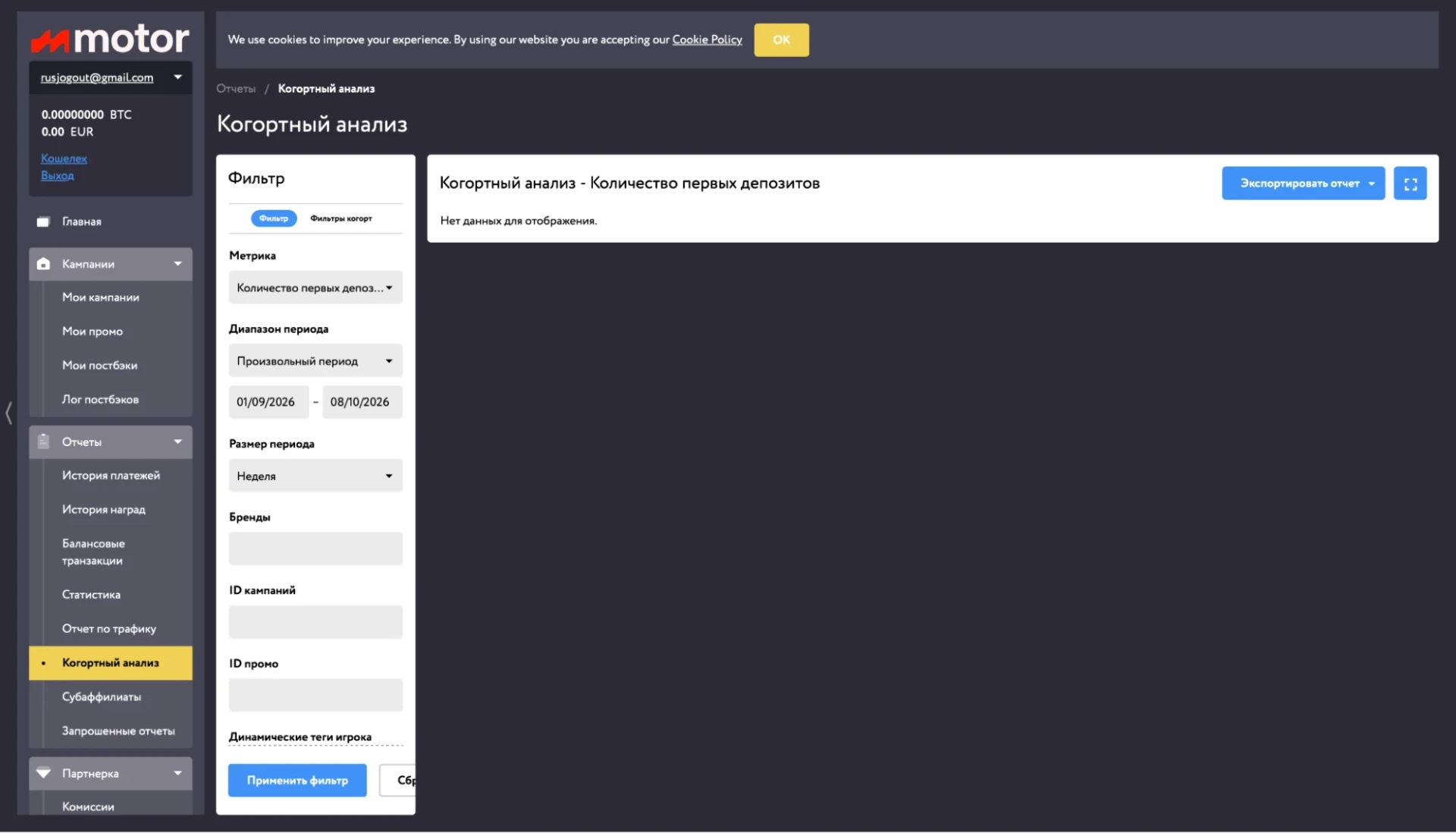Go to Отчеты breadcrumb
The image size is (1456, 833).
[236, 89]
